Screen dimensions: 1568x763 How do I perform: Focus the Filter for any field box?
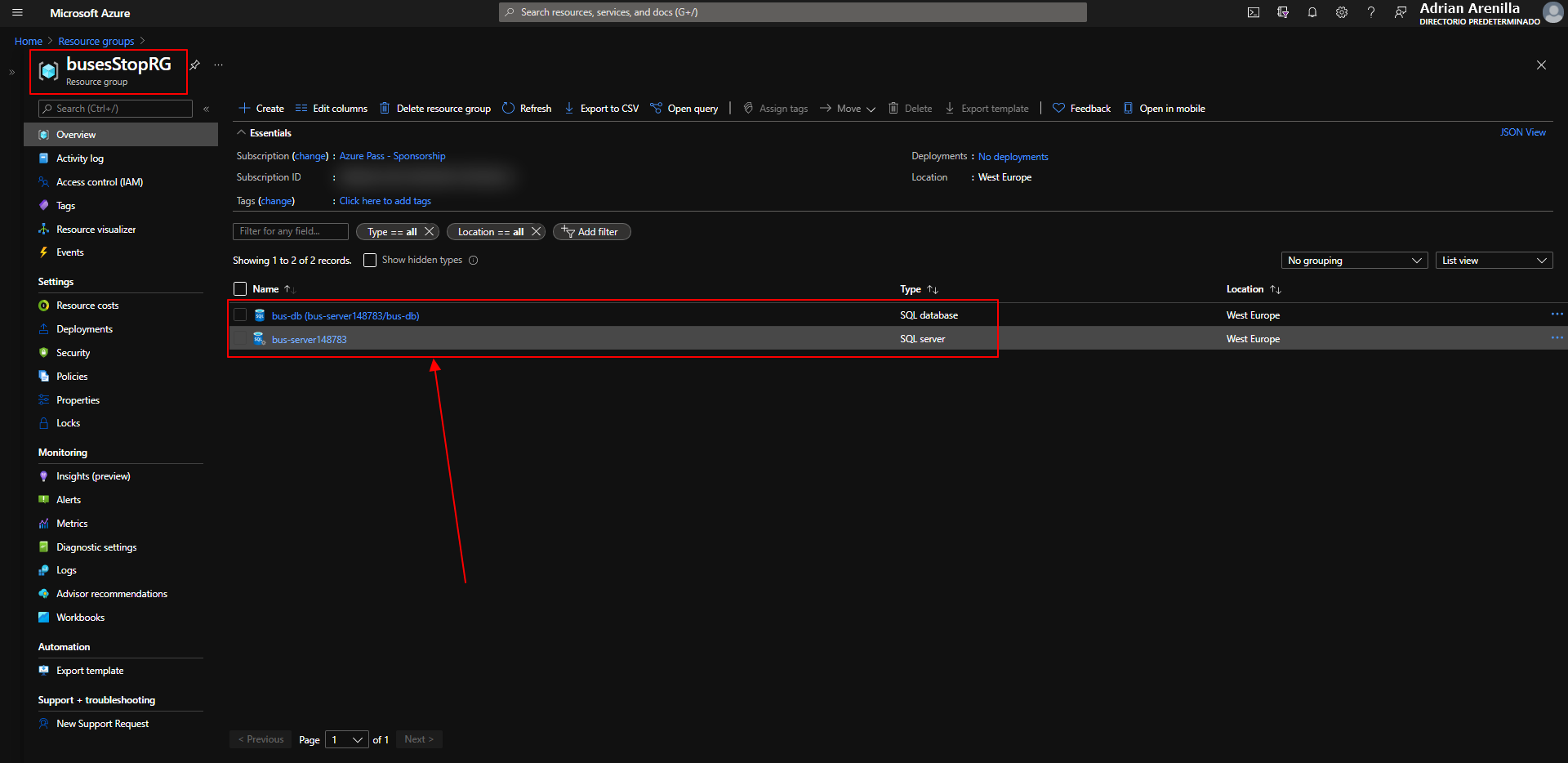tap(291, 232)
